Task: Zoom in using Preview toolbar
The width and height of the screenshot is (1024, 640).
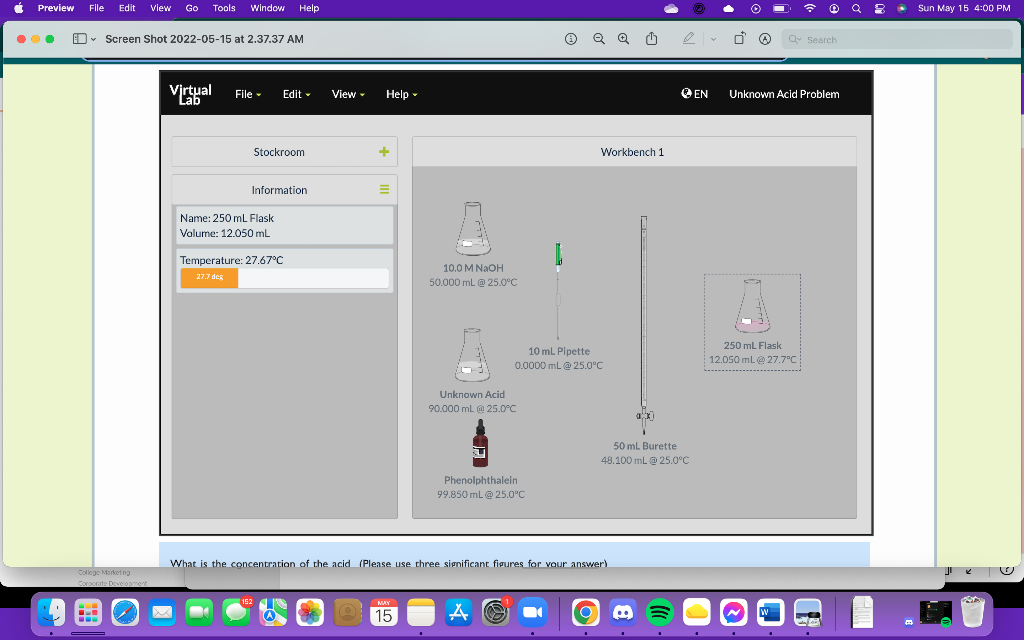Action: 624,39
